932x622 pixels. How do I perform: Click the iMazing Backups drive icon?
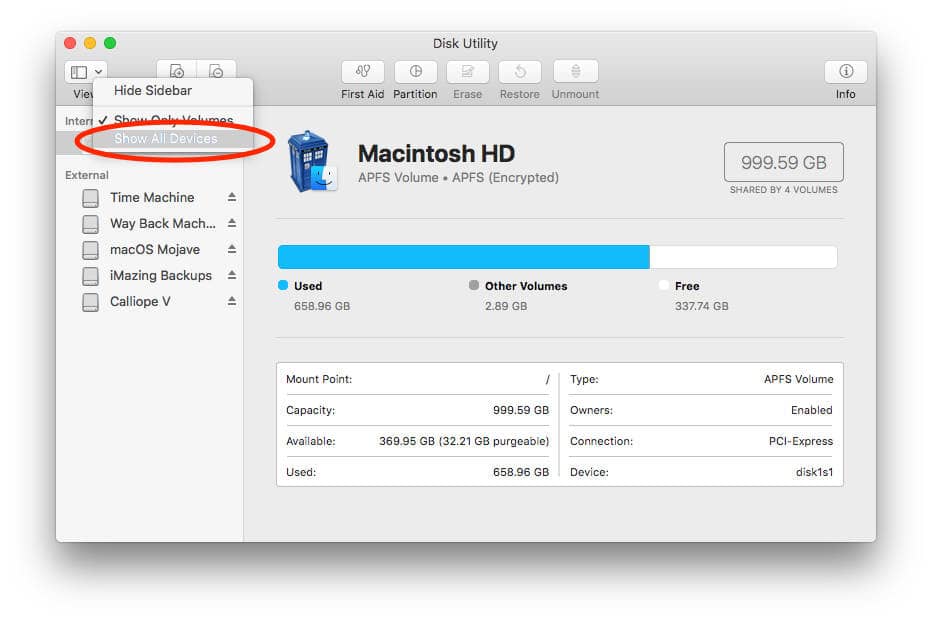(90, 277)
